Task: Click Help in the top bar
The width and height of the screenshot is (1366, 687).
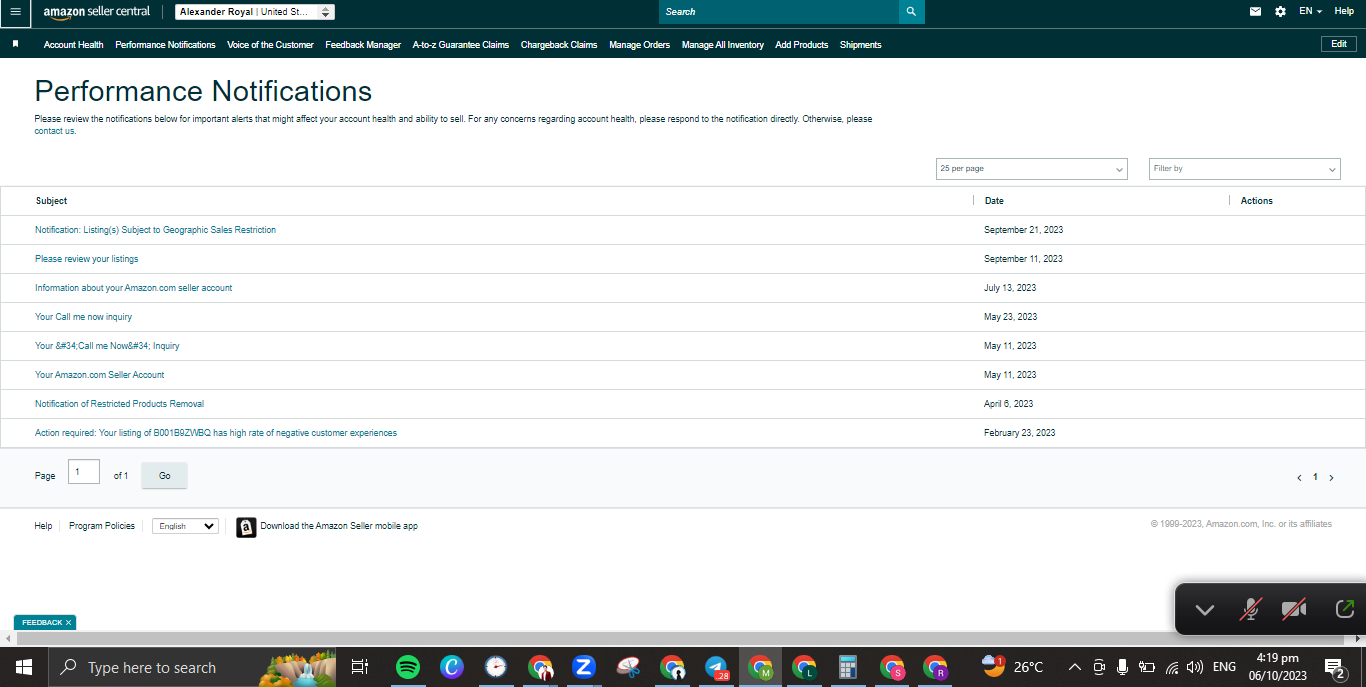Action: (1344, 11)
